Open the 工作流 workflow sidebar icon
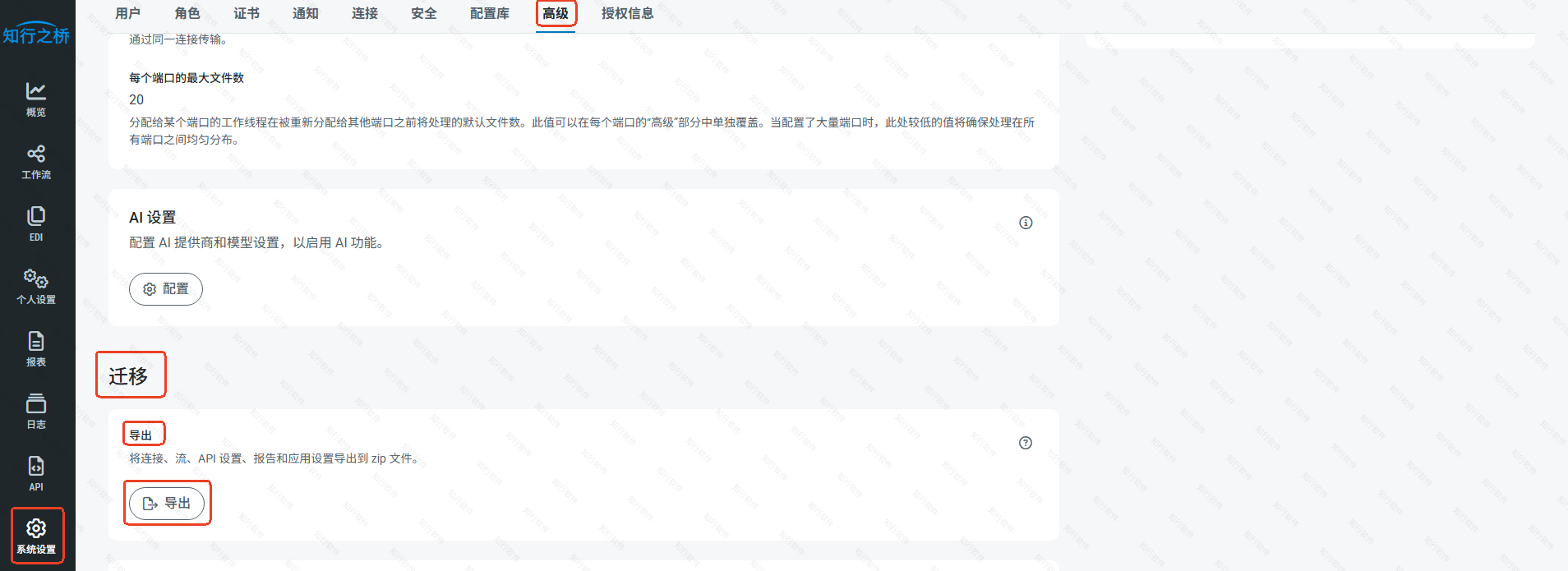The image size is (1568, 571). [36, 162]
